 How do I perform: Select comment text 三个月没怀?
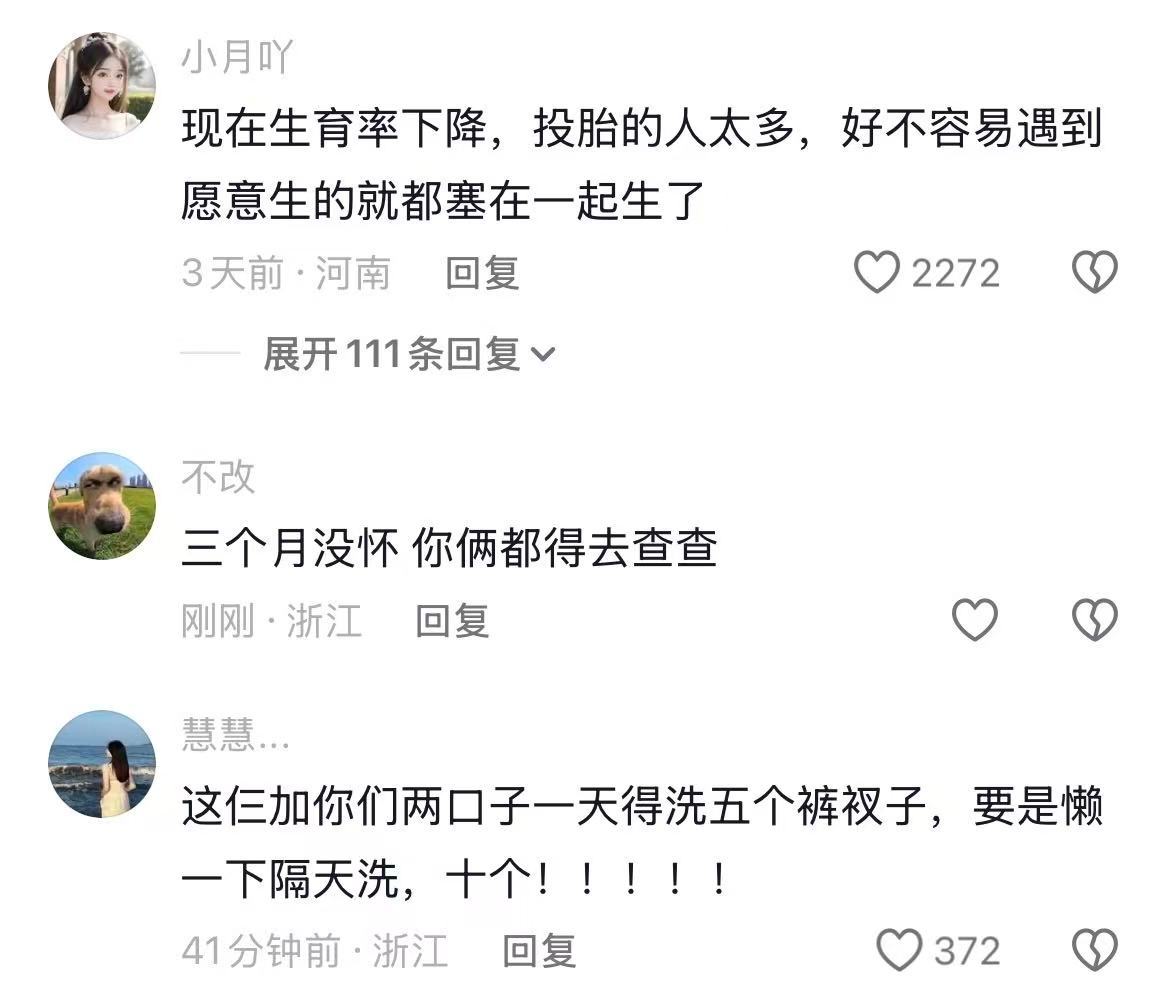coord(449,548)
